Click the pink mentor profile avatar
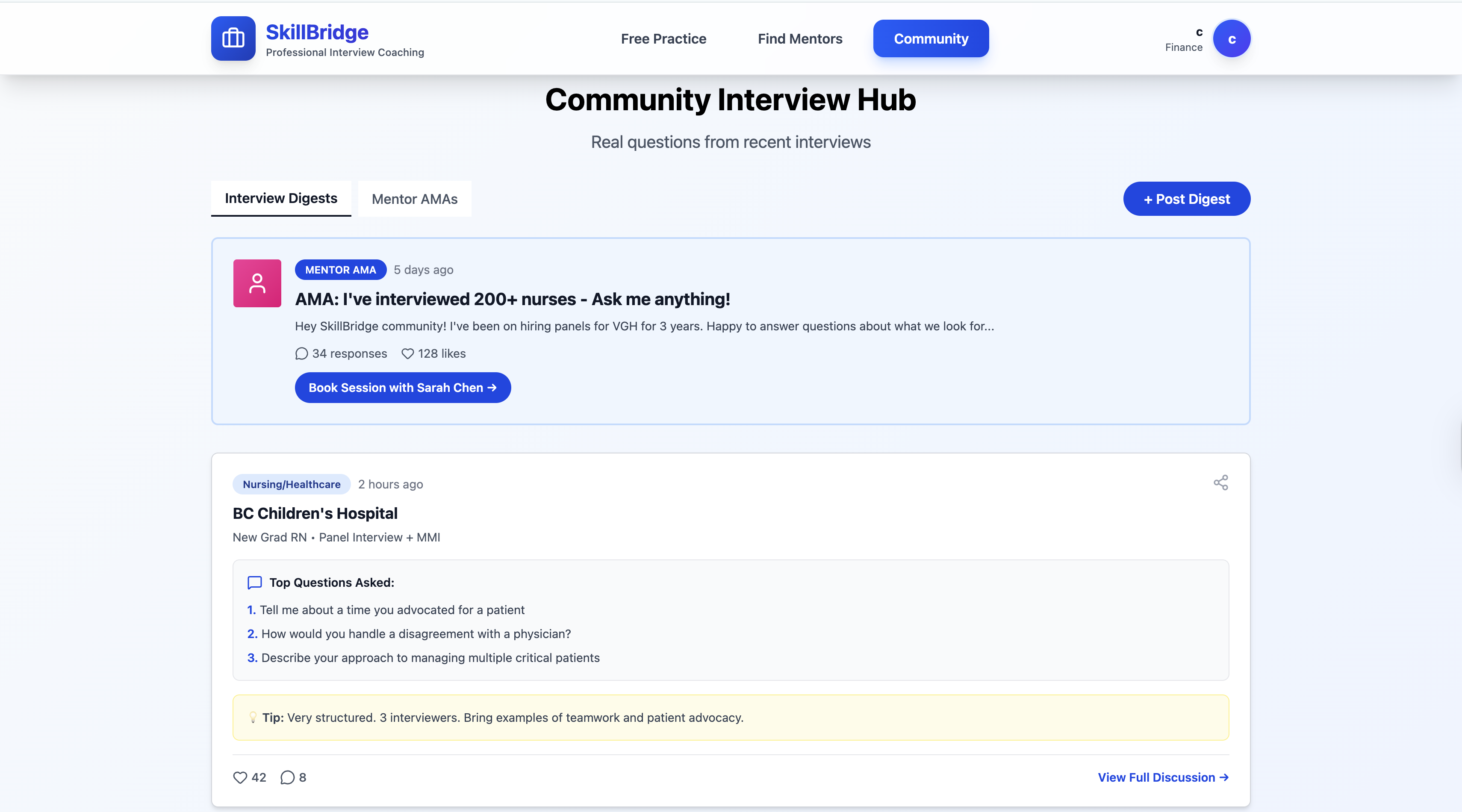 coord(257,283)
